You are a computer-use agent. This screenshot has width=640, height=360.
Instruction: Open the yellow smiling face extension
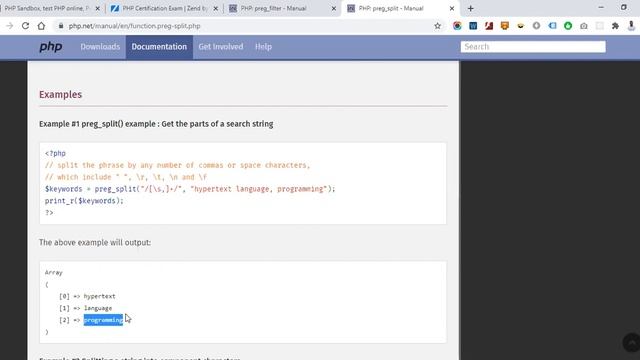[x=520, y=26]
